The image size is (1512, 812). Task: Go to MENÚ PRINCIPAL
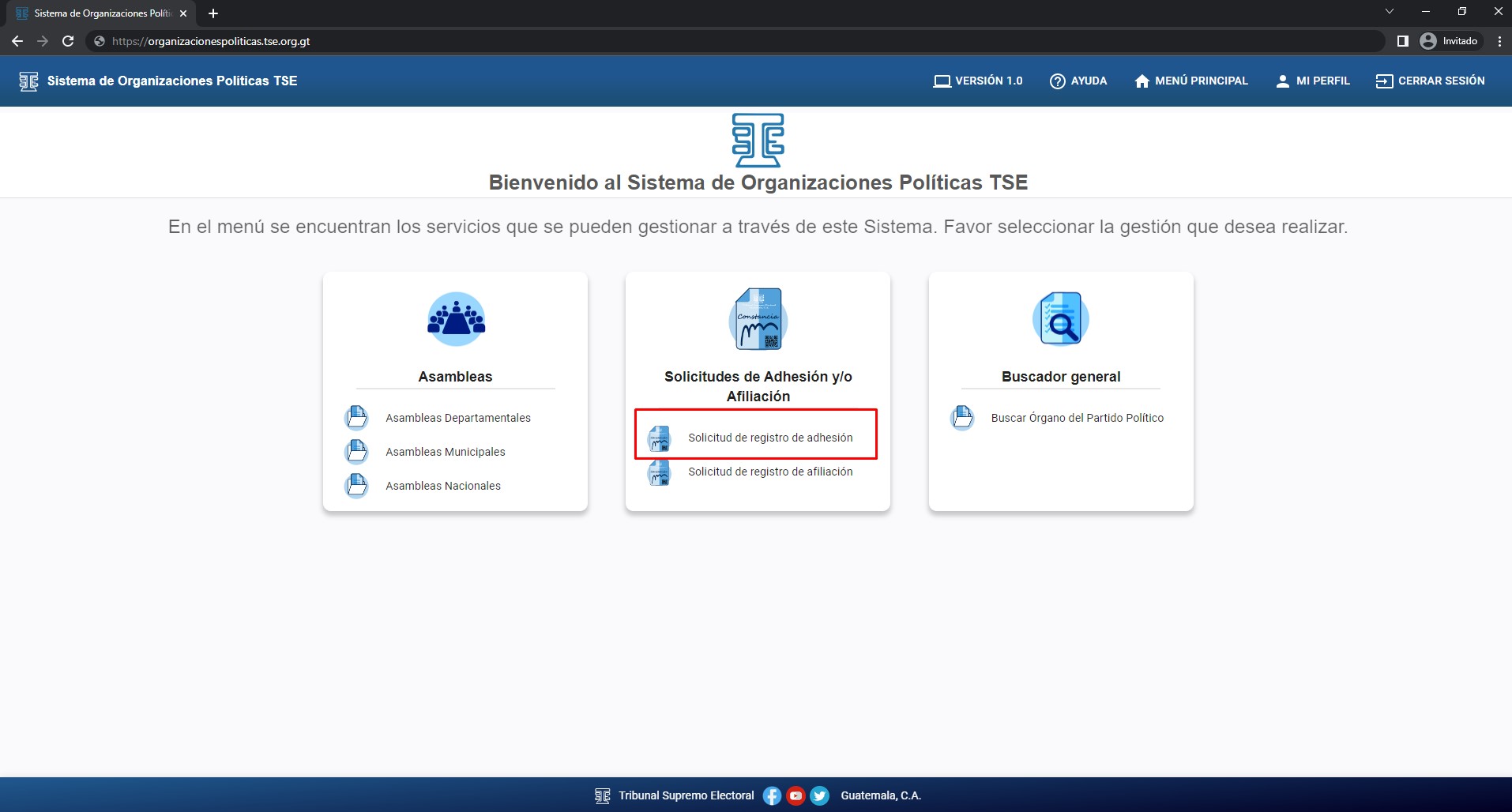click(1191, 81)
